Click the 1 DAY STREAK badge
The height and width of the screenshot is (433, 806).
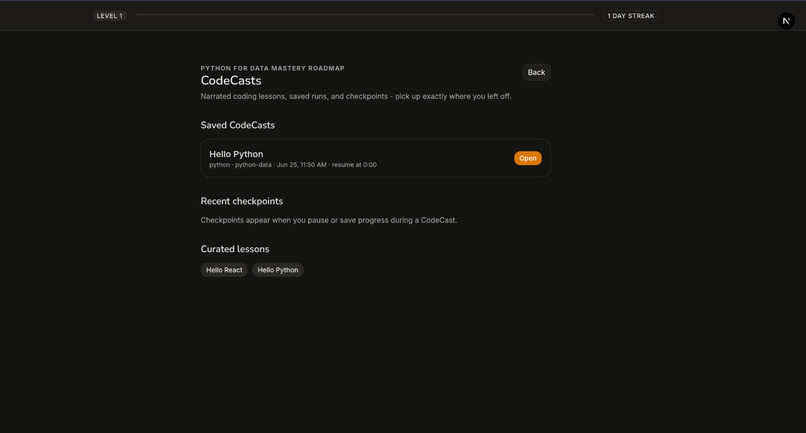(631, 16)
